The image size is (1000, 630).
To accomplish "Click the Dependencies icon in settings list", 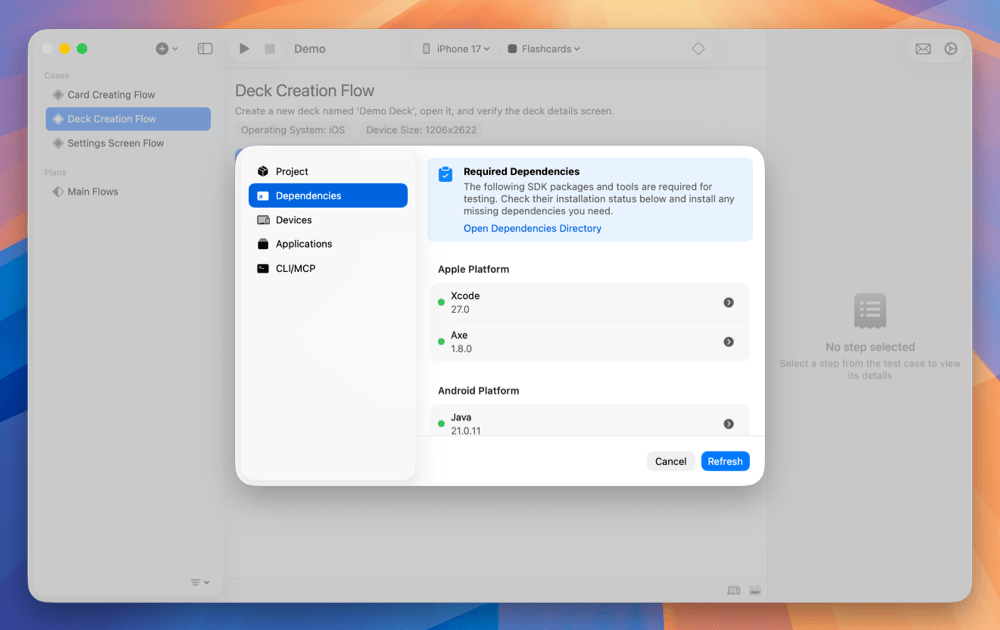I will pos(263,196).
